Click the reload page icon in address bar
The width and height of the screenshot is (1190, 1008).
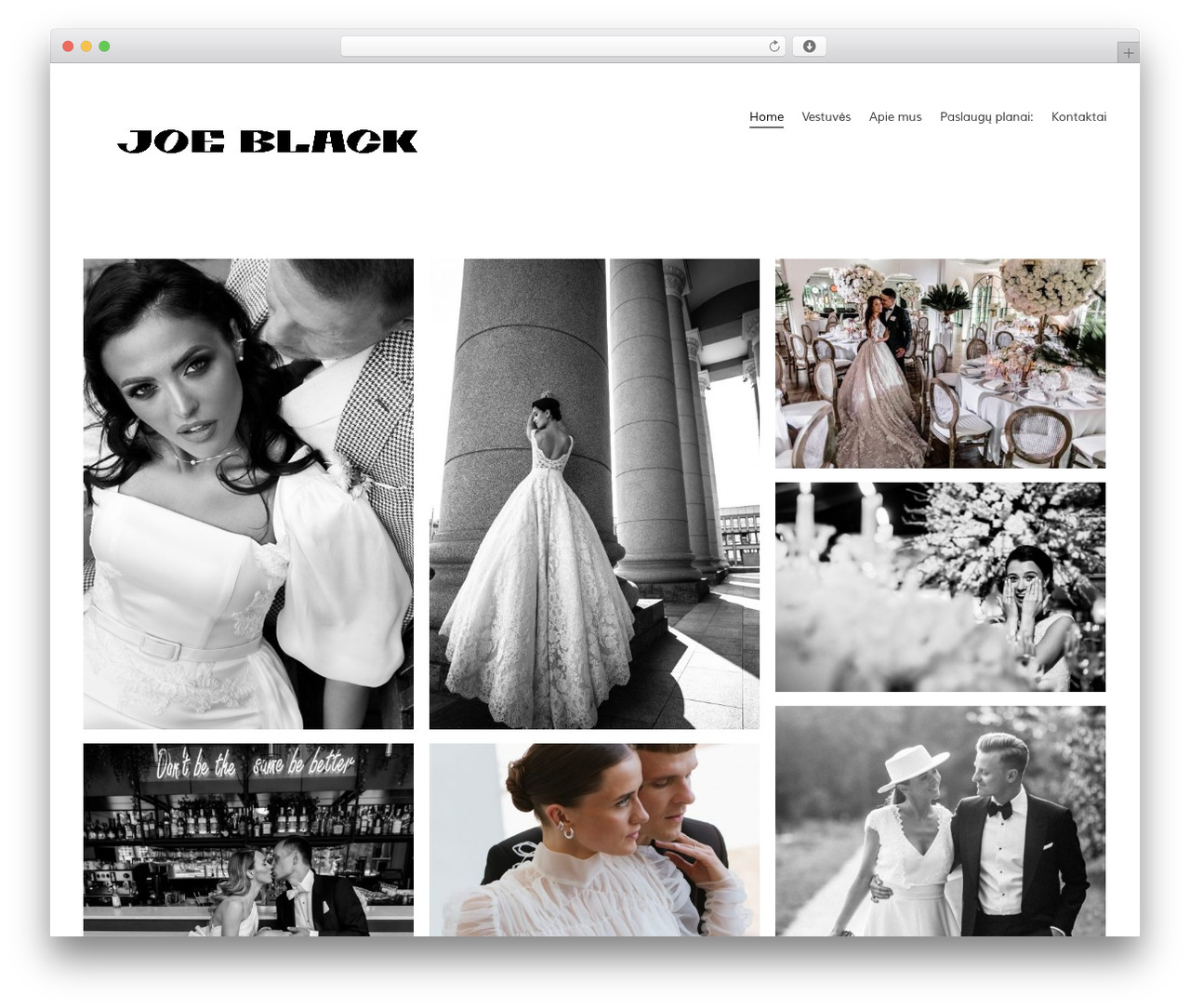pyautogui.click(x=773, y=46)
